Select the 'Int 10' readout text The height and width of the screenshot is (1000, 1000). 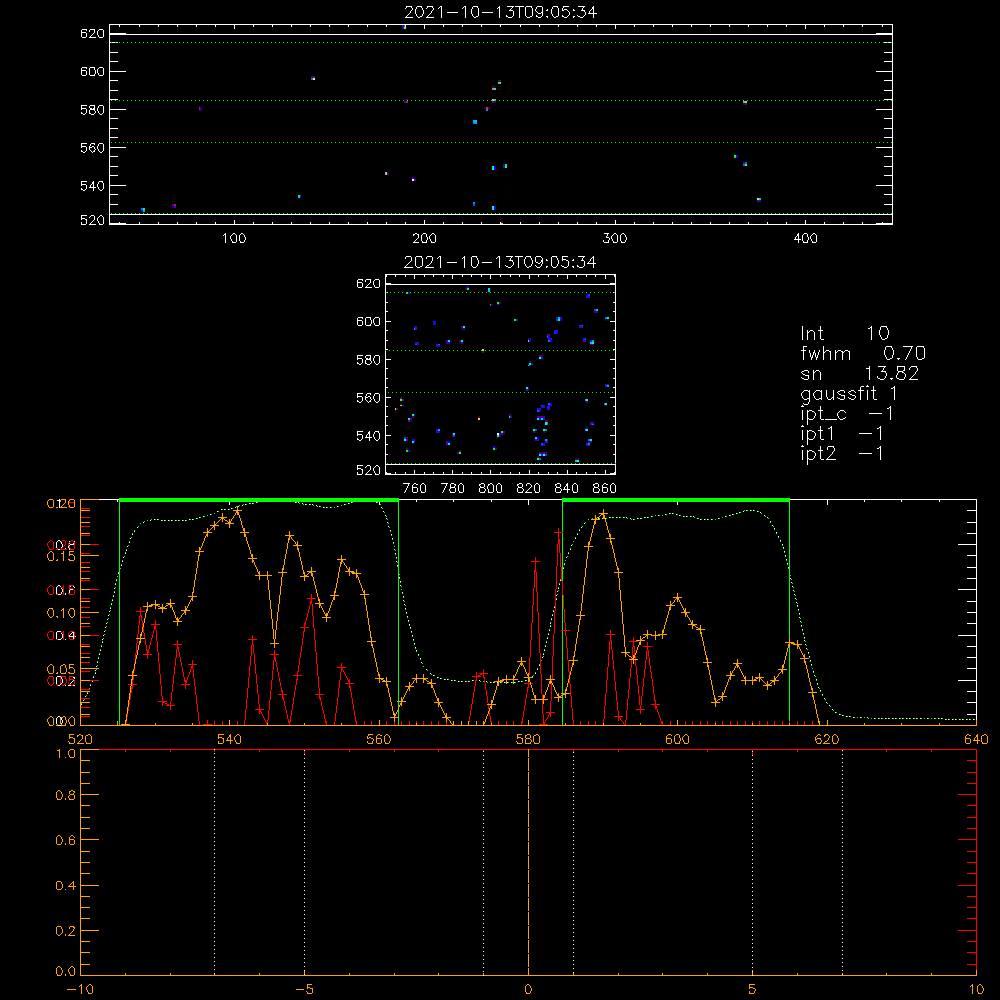coord(845,333)
